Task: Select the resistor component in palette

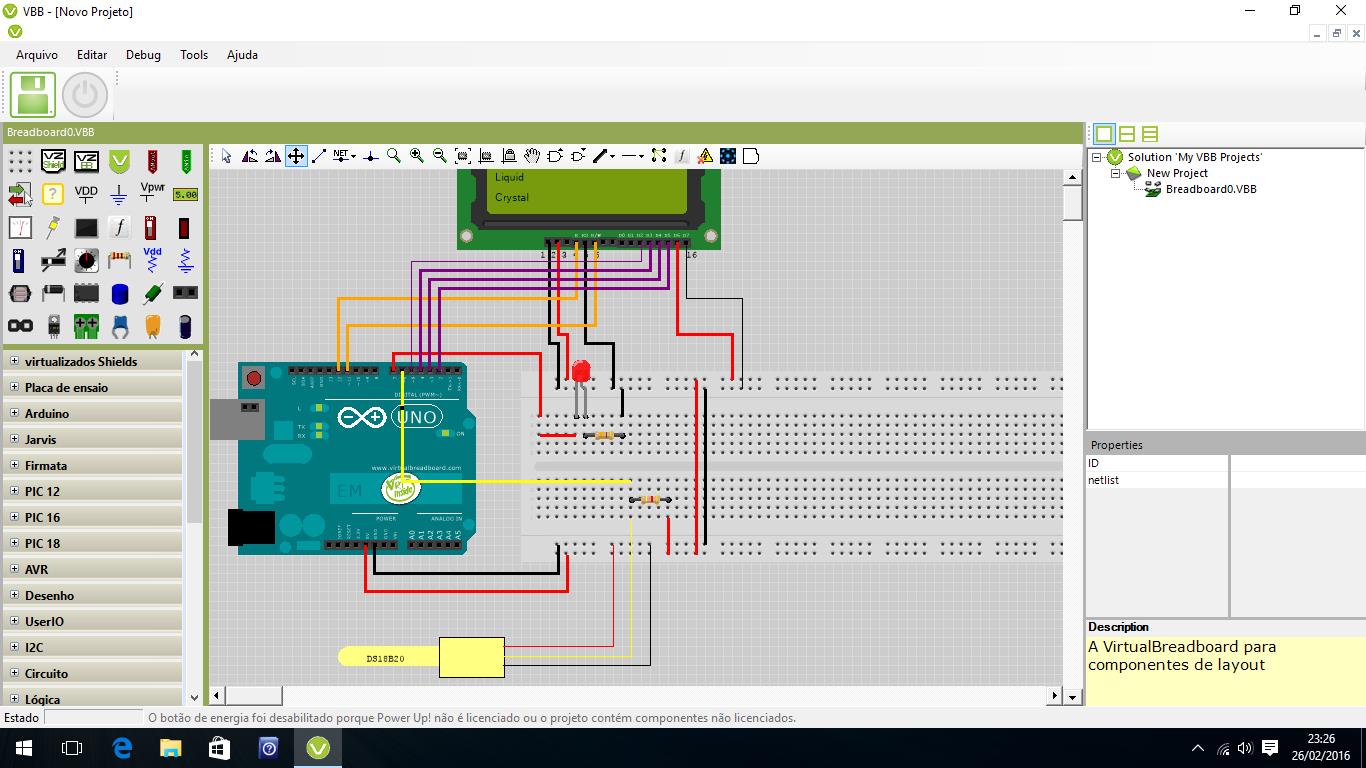Action: click(119, 260)
